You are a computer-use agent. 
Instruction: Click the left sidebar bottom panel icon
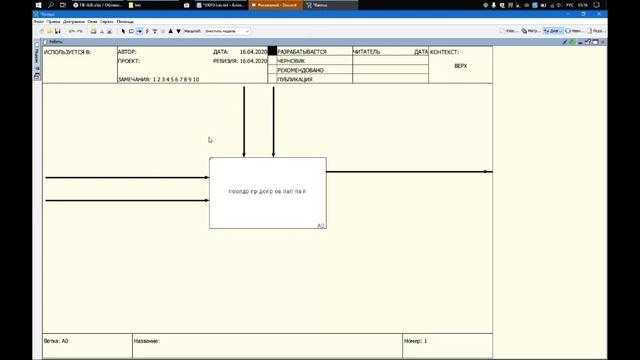37,76
